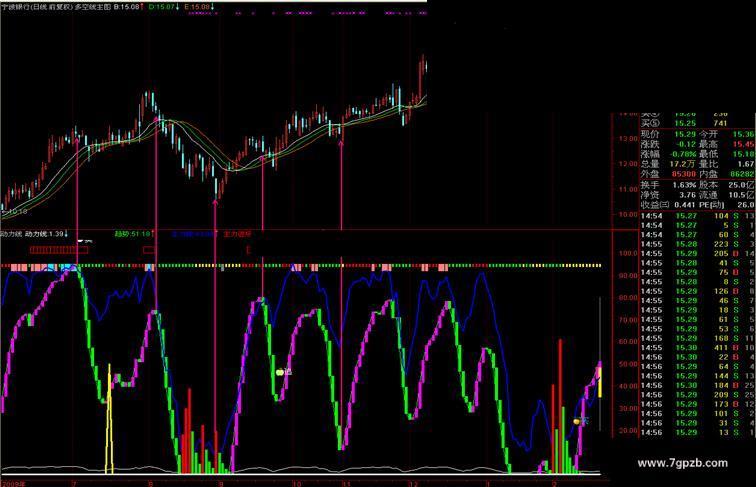Click the 趋势:51.18 indicator label
Screen dimensions: 756x487
point(134,234)
